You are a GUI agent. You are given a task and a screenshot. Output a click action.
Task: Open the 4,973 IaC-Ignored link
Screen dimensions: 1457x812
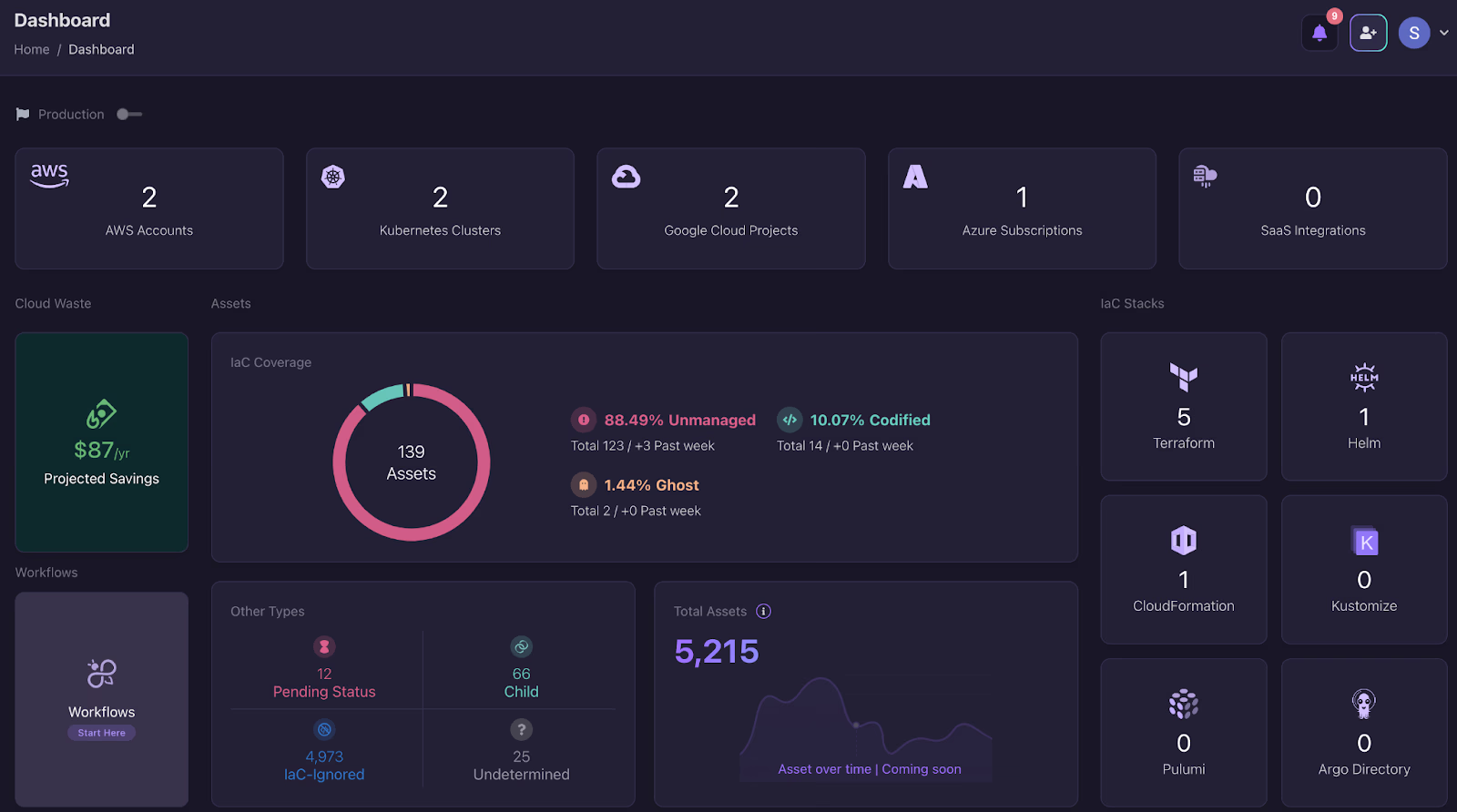(324, 766)
